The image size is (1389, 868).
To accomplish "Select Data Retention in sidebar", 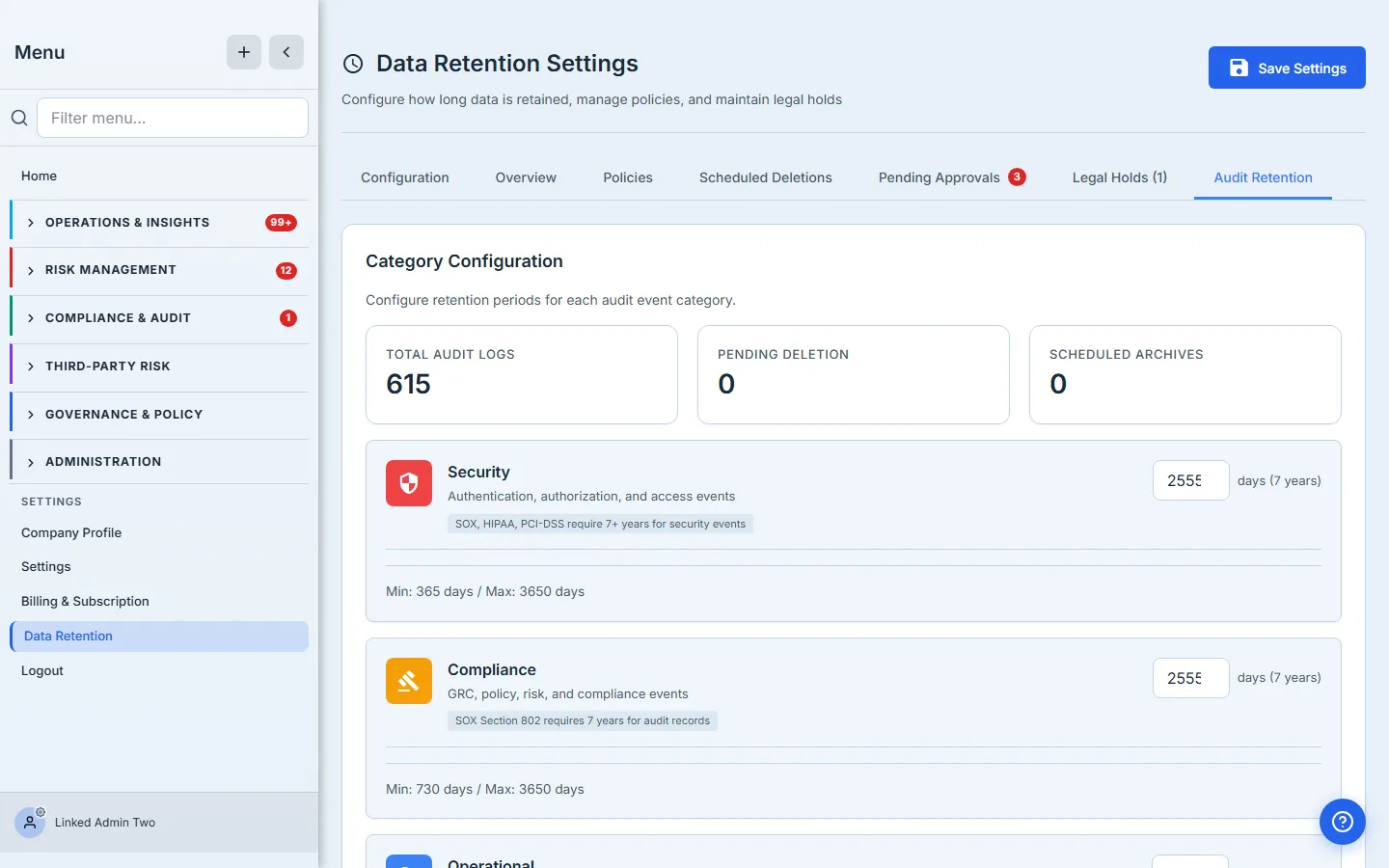I will point(159,637).
